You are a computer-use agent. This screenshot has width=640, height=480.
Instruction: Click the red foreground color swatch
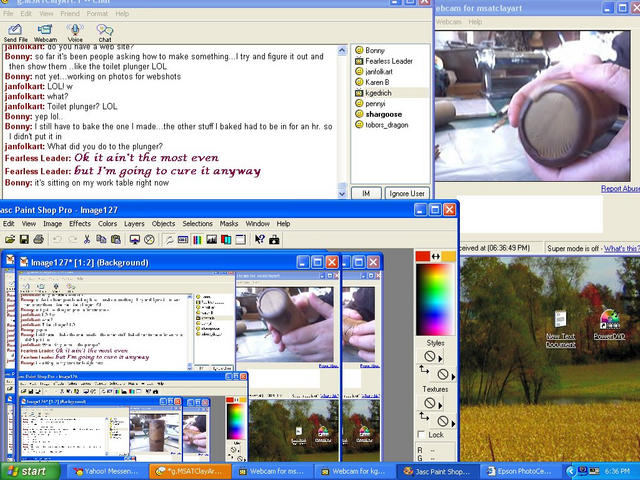pyautogui.click(x=423, y=256)
